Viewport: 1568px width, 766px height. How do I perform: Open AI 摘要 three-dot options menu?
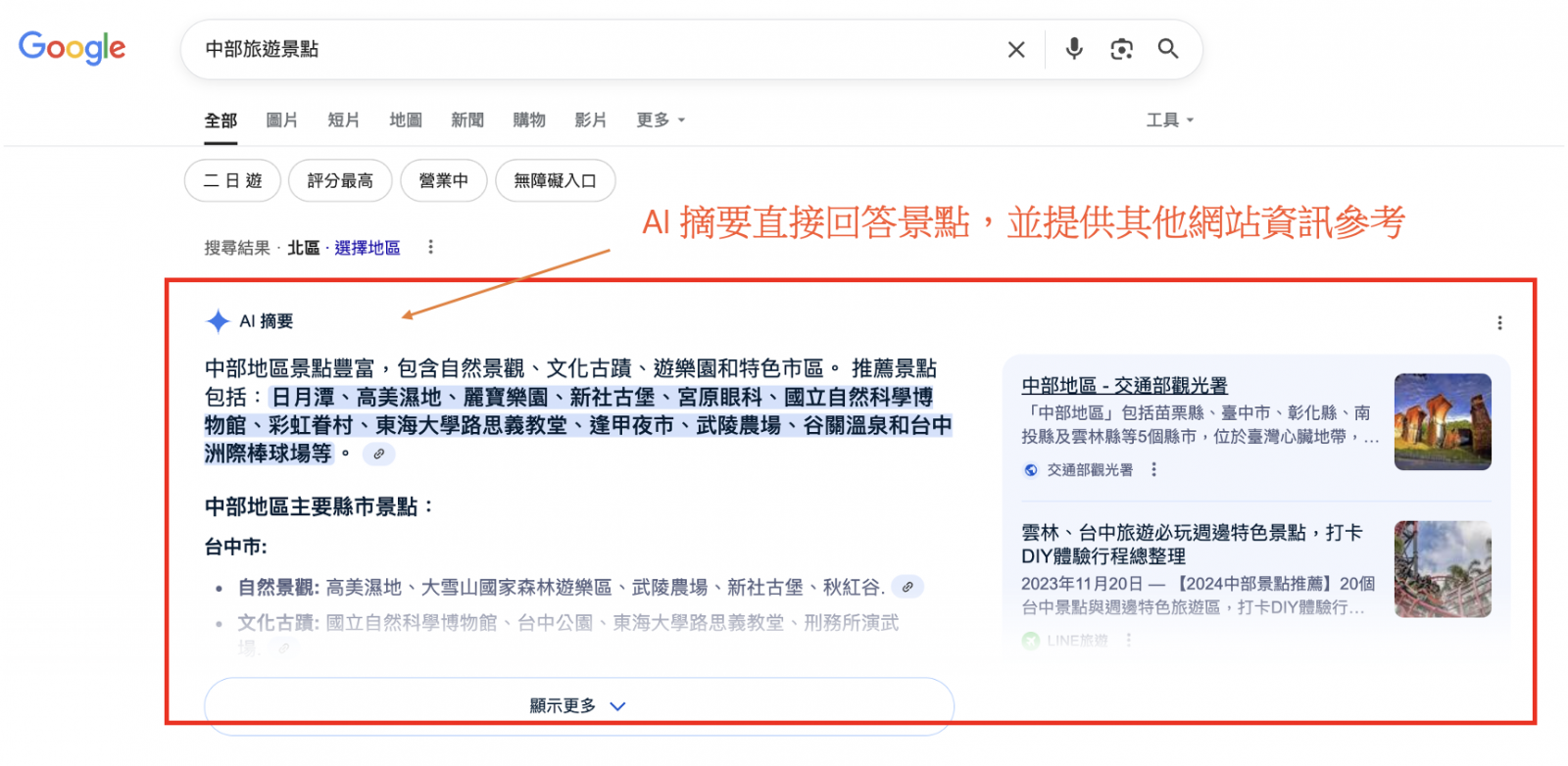pyautogui.click(x=1498, y=323)
